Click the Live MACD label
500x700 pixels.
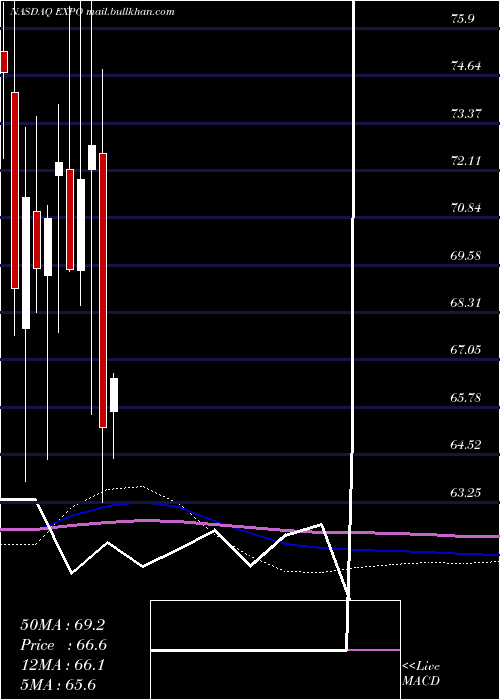pyautogui.click(x=421, y=673)
